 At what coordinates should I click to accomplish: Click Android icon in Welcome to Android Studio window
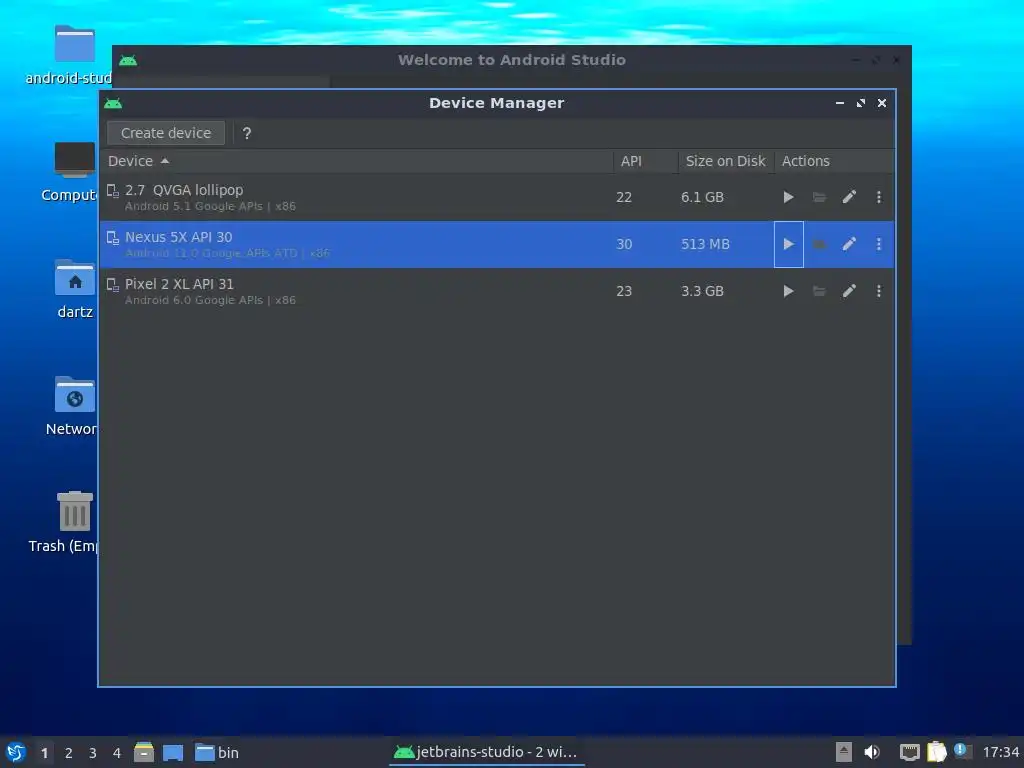coord(128,61)
